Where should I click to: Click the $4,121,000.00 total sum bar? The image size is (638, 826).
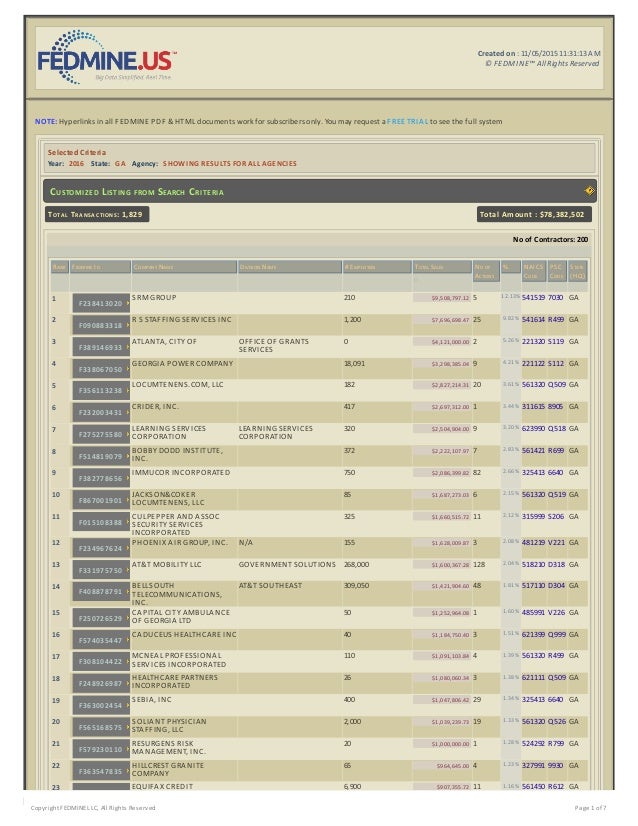pos(441,342)
